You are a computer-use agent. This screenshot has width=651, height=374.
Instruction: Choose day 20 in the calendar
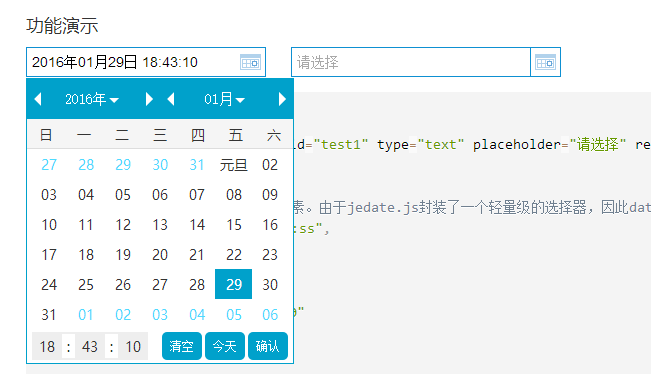[x=160, y=254]
